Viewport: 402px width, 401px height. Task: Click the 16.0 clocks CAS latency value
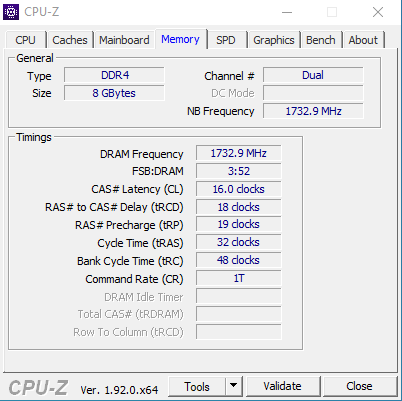coord(239,189)
